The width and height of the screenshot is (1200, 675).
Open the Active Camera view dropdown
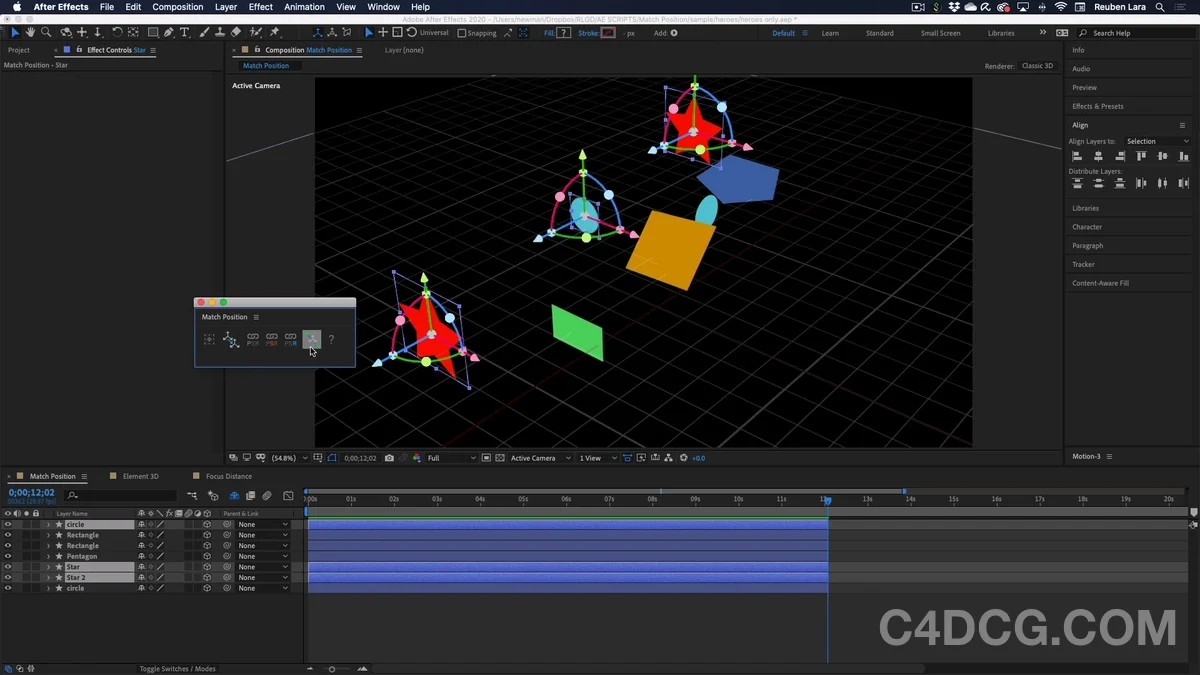[535, 458]
